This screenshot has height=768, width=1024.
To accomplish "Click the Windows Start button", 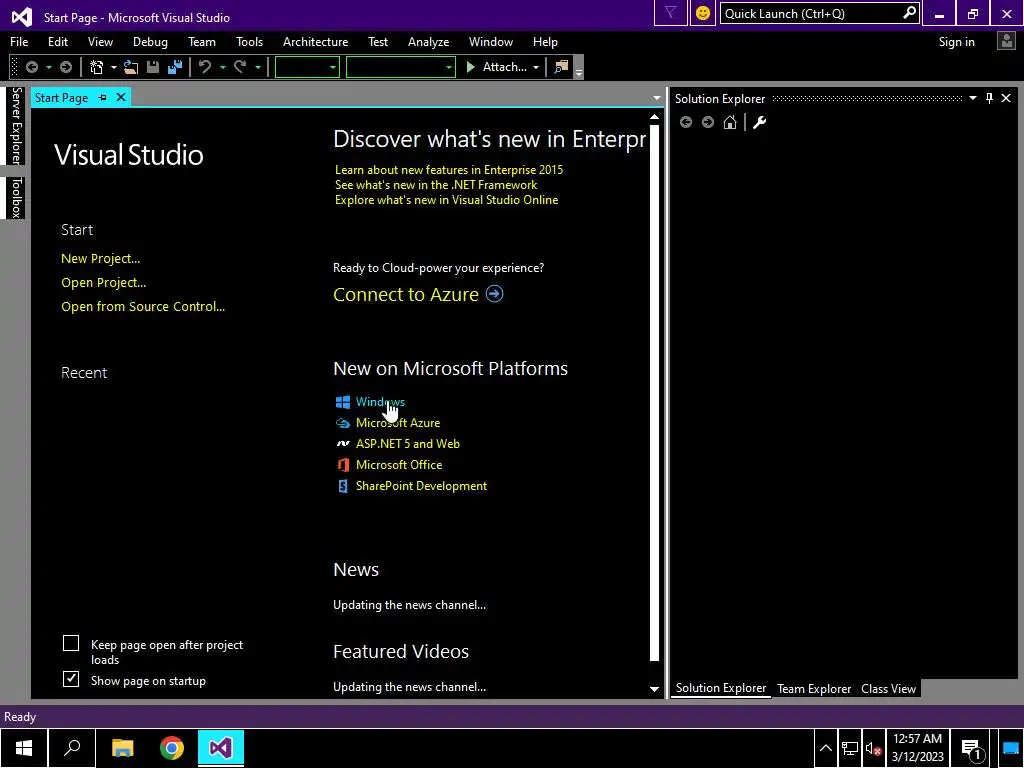I will point(24,748).
